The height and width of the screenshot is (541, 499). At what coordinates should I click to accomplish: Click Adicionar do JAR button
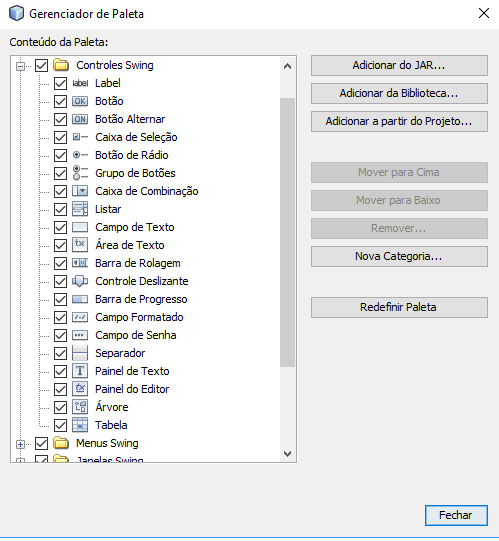pos(399,65)
